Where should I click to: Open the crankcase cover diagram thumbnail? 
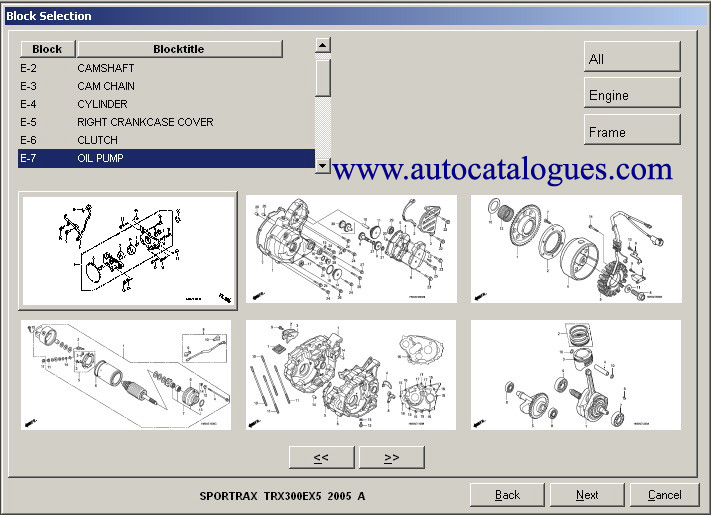pos(351,250)
